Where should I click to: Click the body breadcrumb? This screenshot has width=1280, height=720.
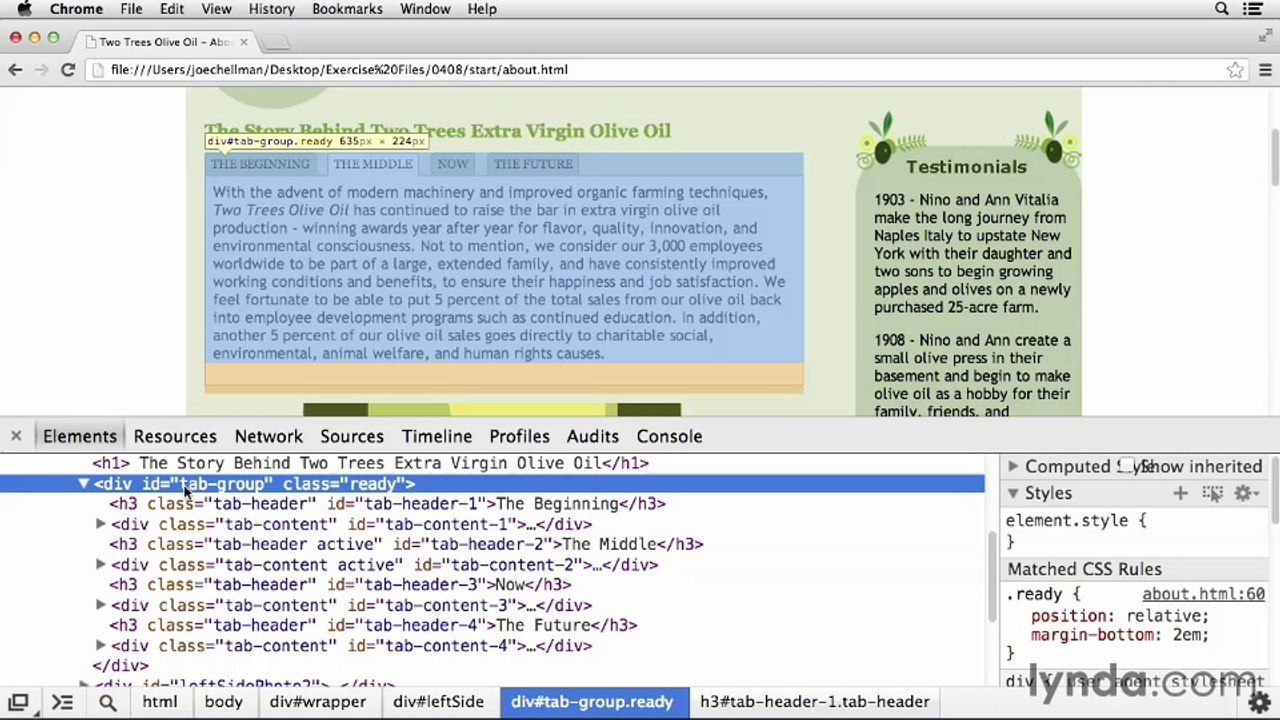pos(224,702)
